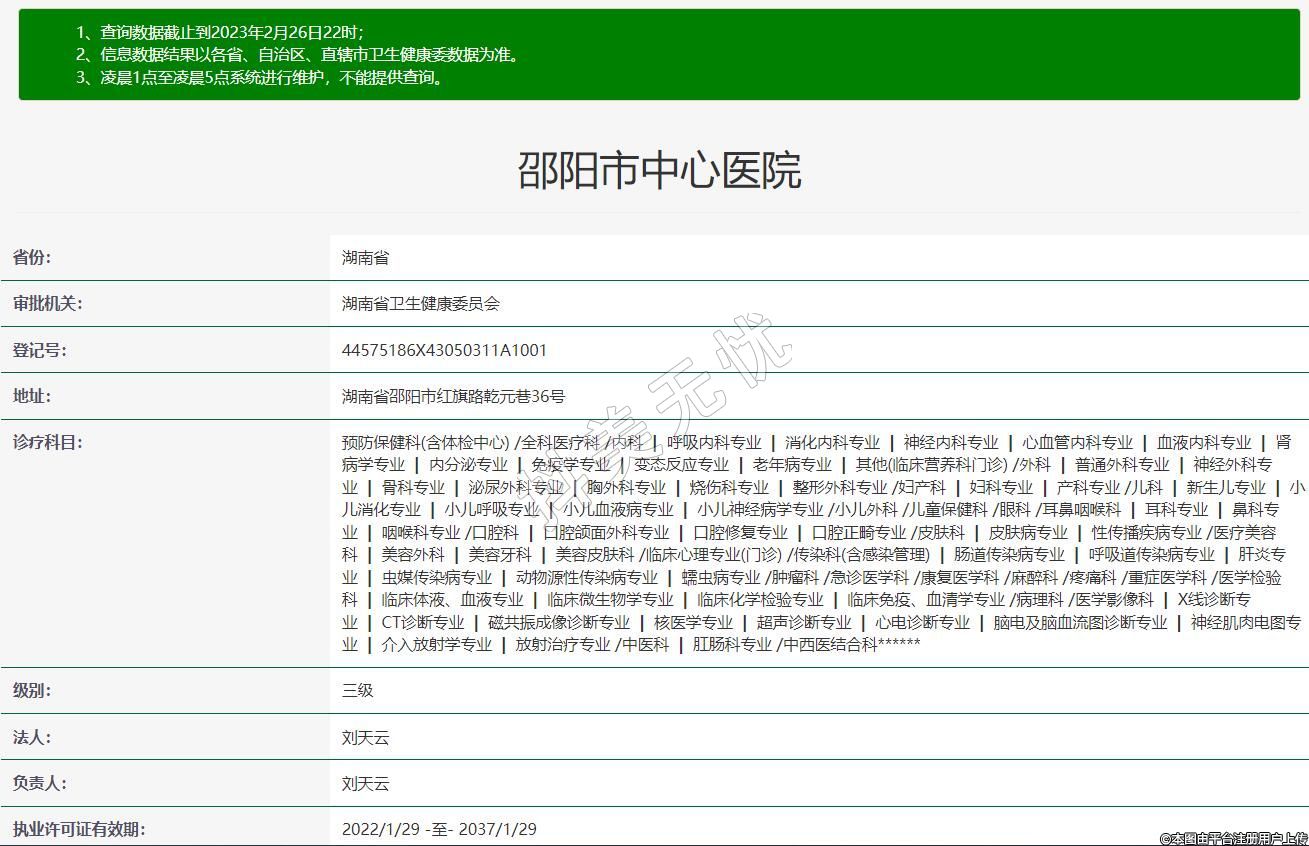Select the 三级 level value
This screenshot has height=846, width=1309.
pos(357,691)
